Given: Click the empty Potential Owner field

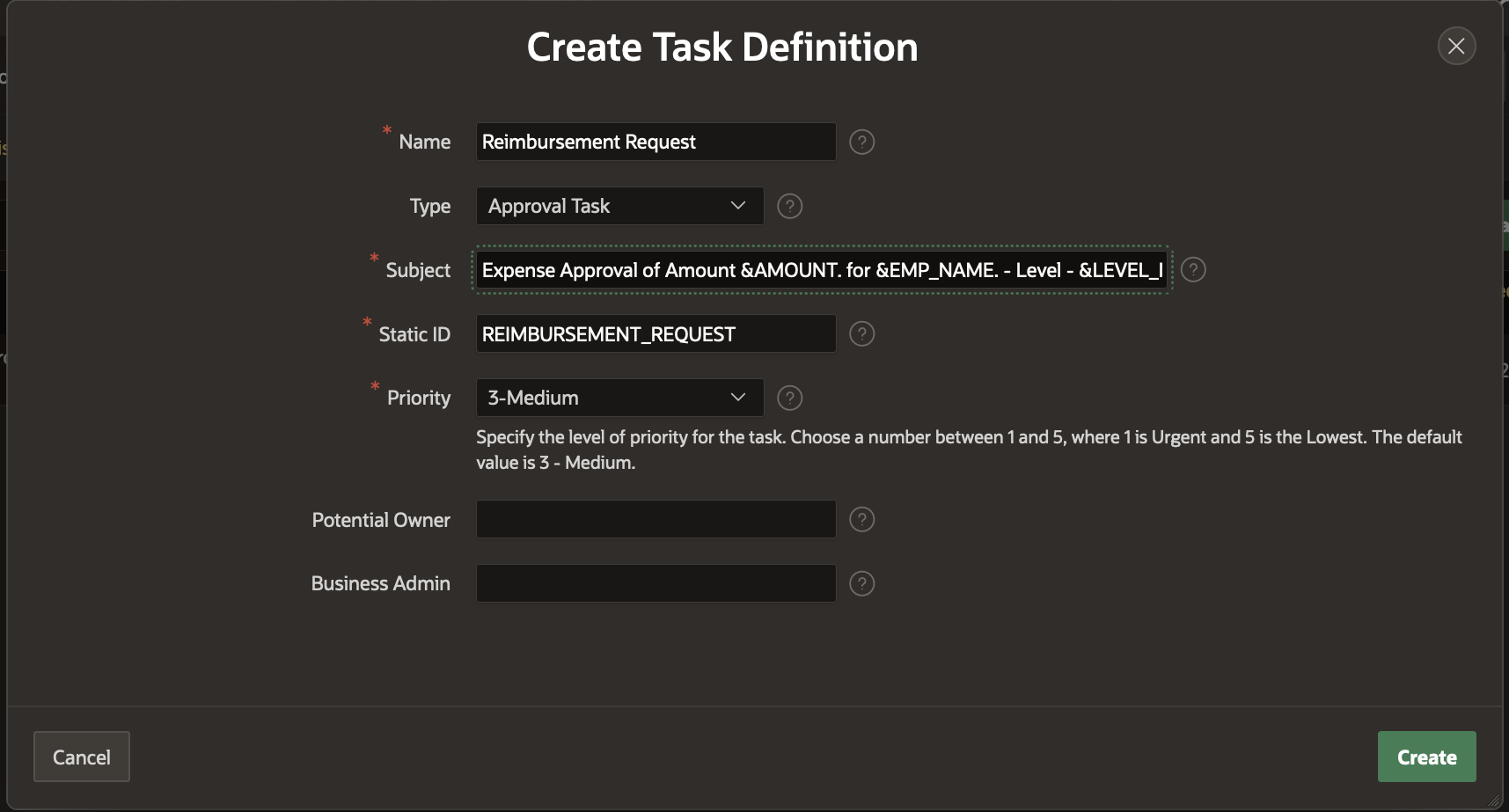Looking at the screenshot, I should pos(656,520).
